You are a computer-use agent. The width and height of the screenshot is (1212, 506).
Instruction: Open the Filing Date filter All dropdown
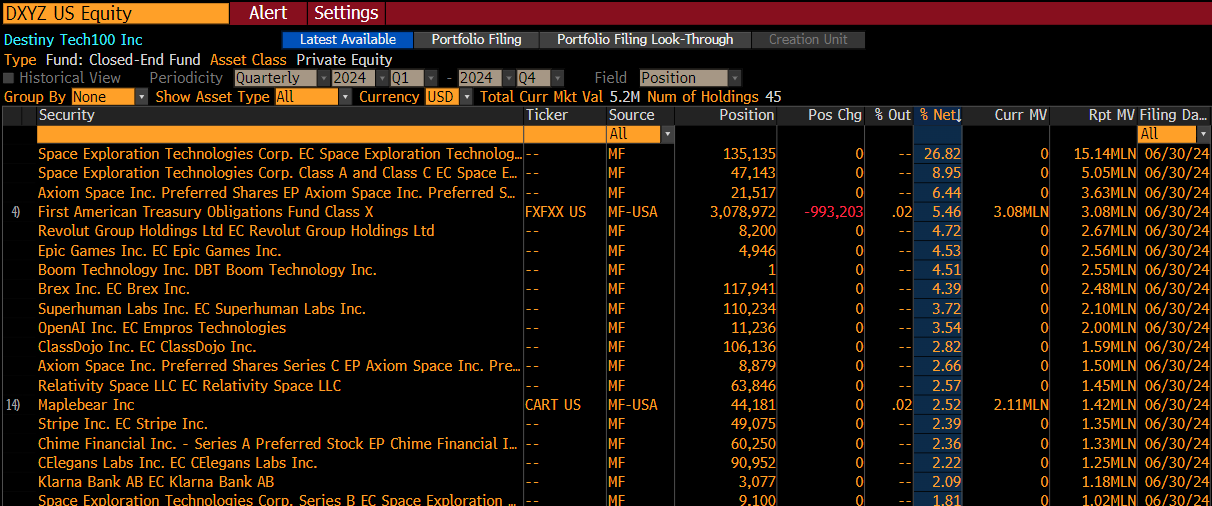point(1172,134)
